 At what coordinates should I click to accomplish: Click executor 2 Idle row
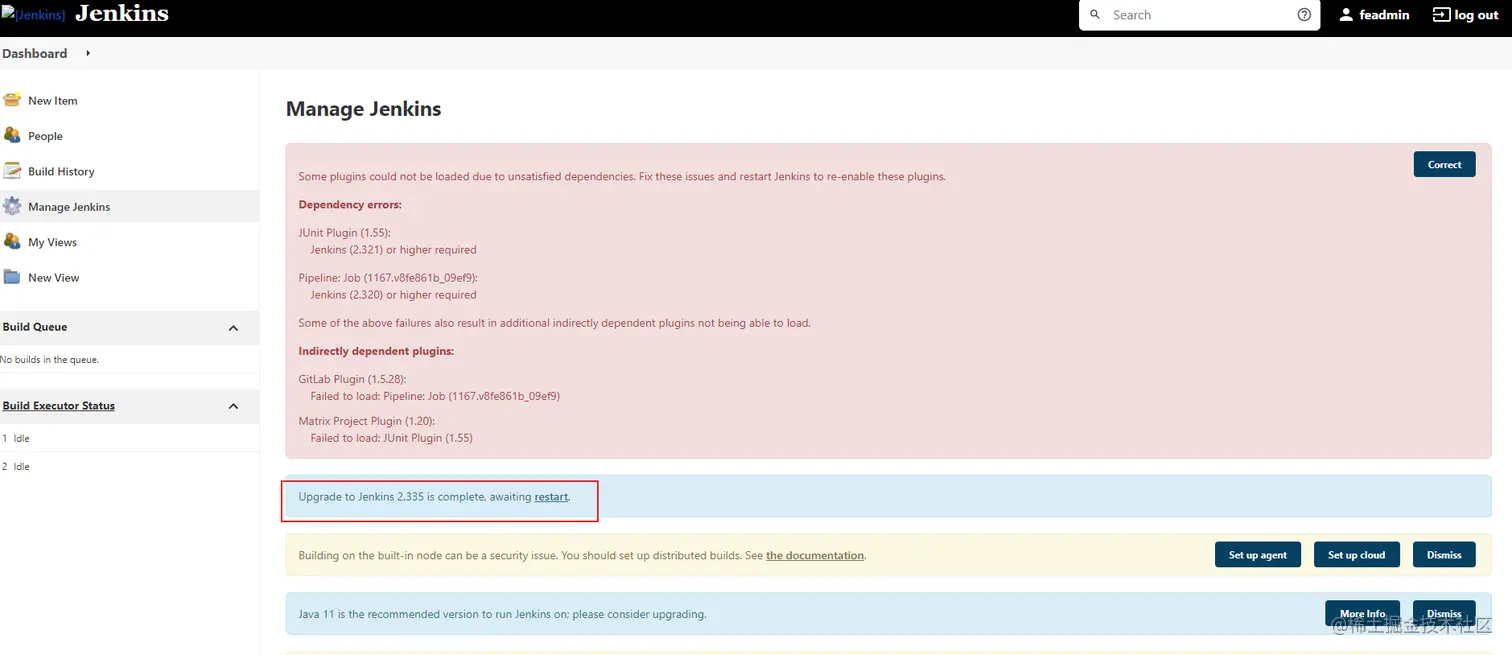(x=129, y=466)
